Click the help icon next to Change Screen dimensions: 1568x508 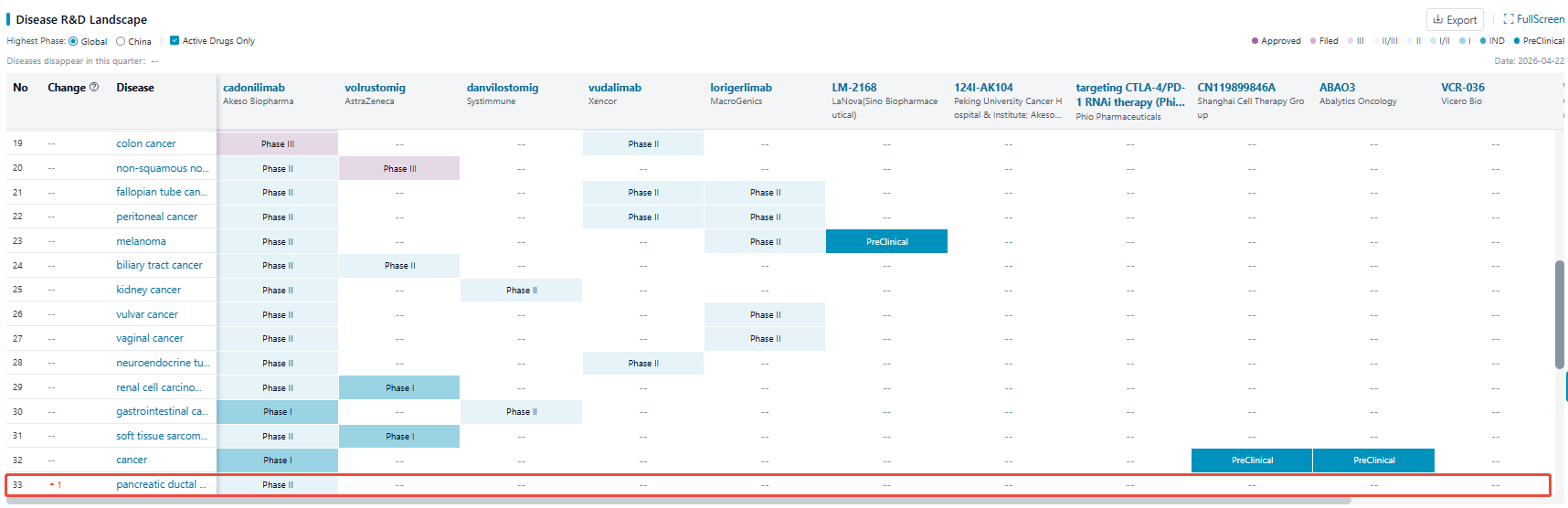tap(94, 88)
